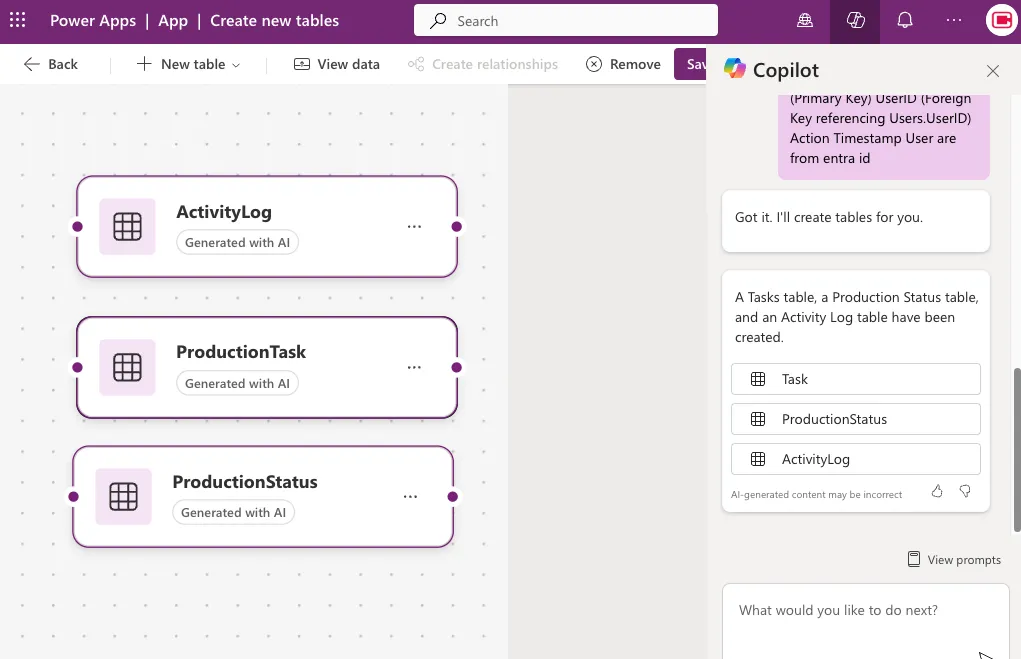Give thumbs up to Copilot response
This screenshot has width=1021, height=659.
coord(937,491)
